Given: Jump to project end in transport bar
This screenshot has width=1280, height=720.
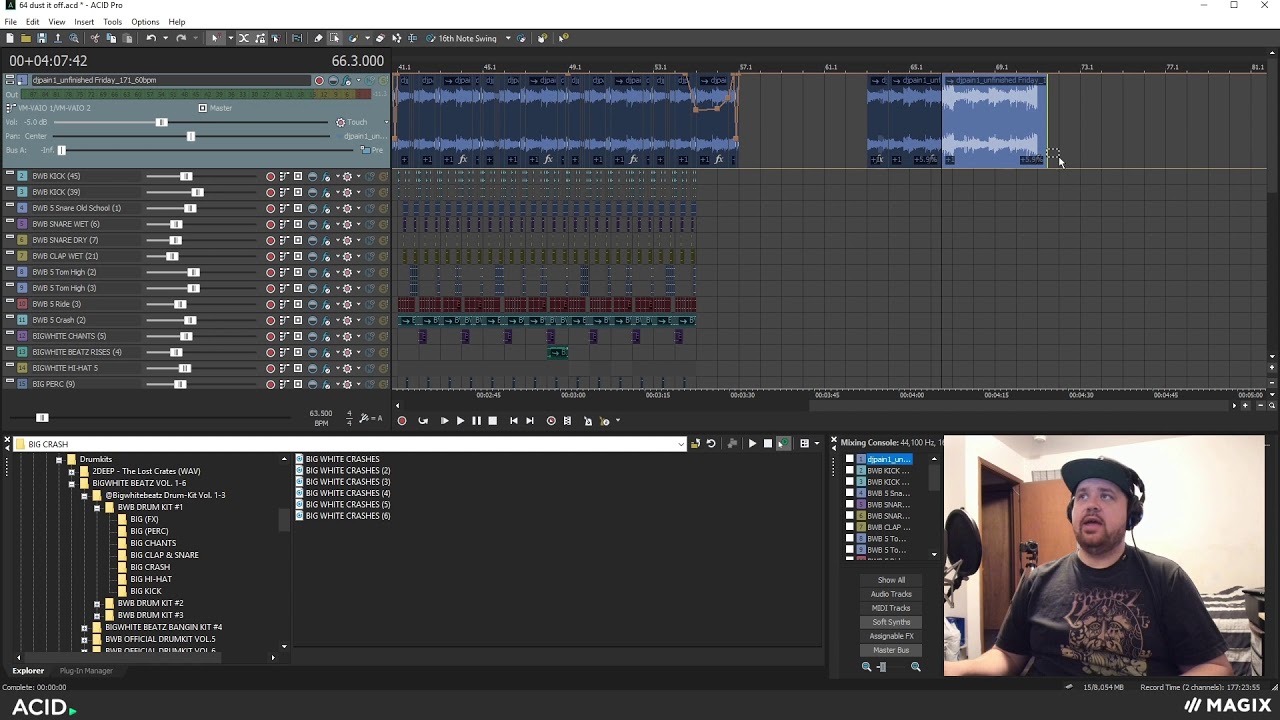Looking at the screenshot, I should (x=529, y=421).
